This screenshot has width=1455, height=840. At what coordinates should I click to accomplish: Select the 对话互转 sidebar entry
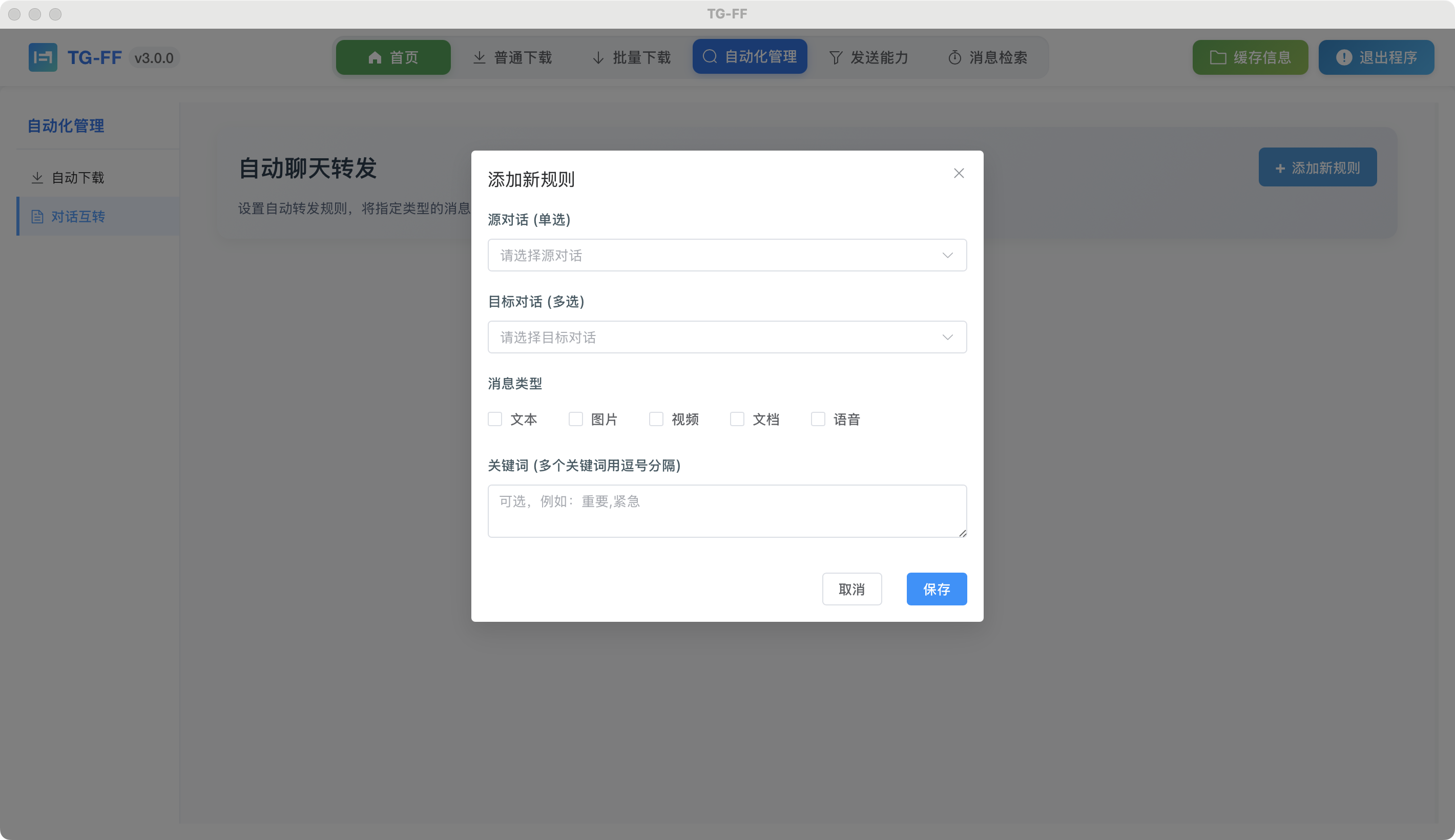tap(78, 216)
